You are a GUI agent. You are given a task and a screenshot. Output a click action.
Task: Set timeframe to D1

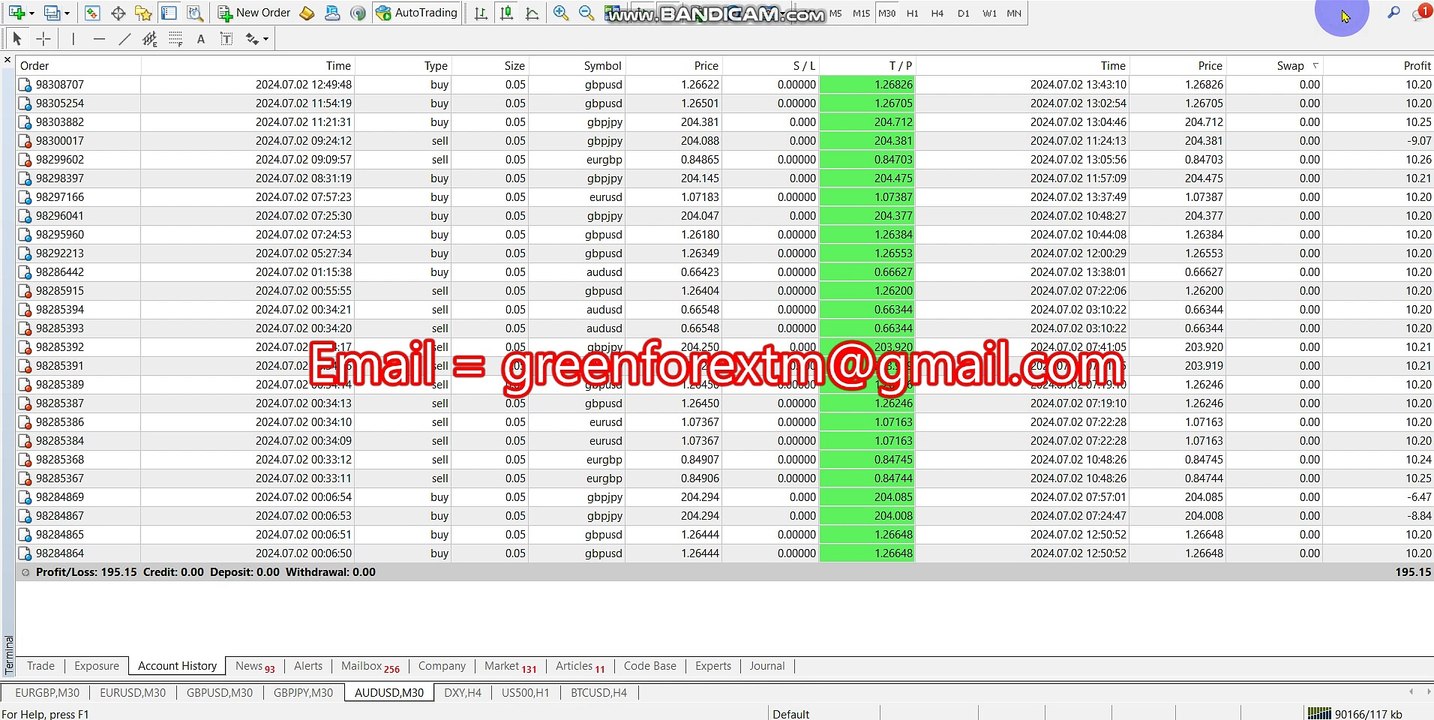pos(963,13)
